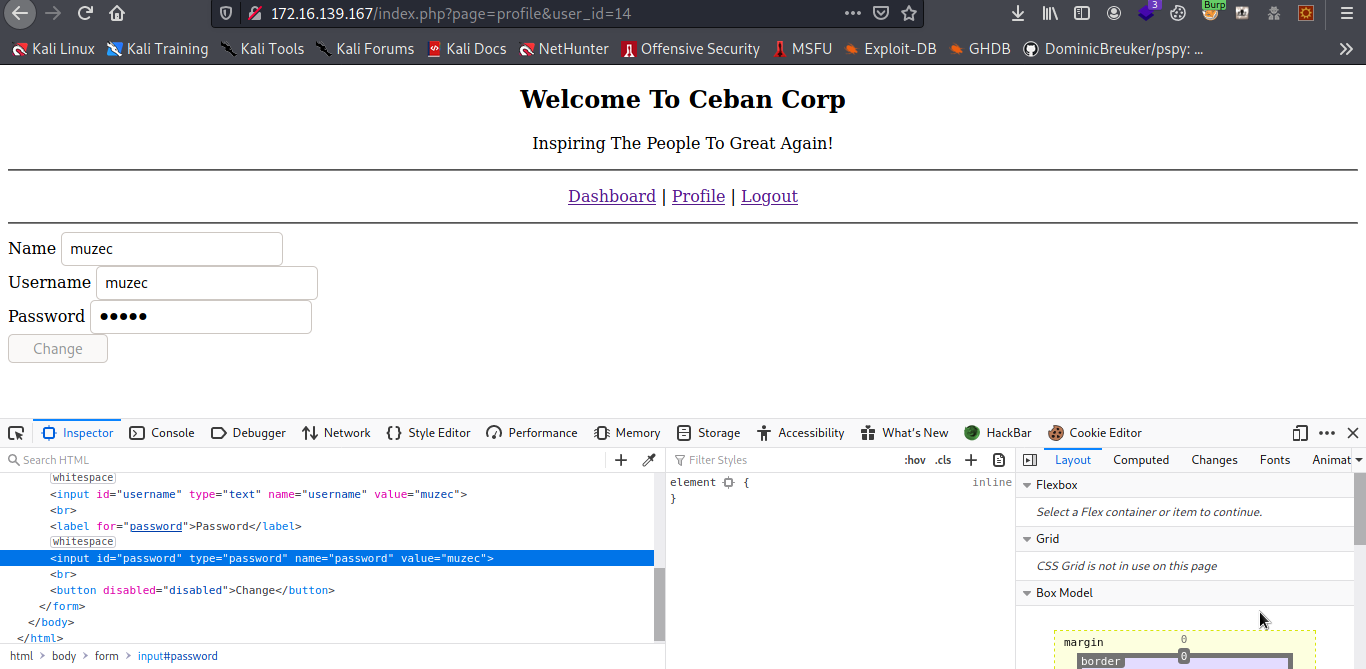
Task: Open the DominicBreuker/pspy bookmark
Action: click(x=1113, y=48)
